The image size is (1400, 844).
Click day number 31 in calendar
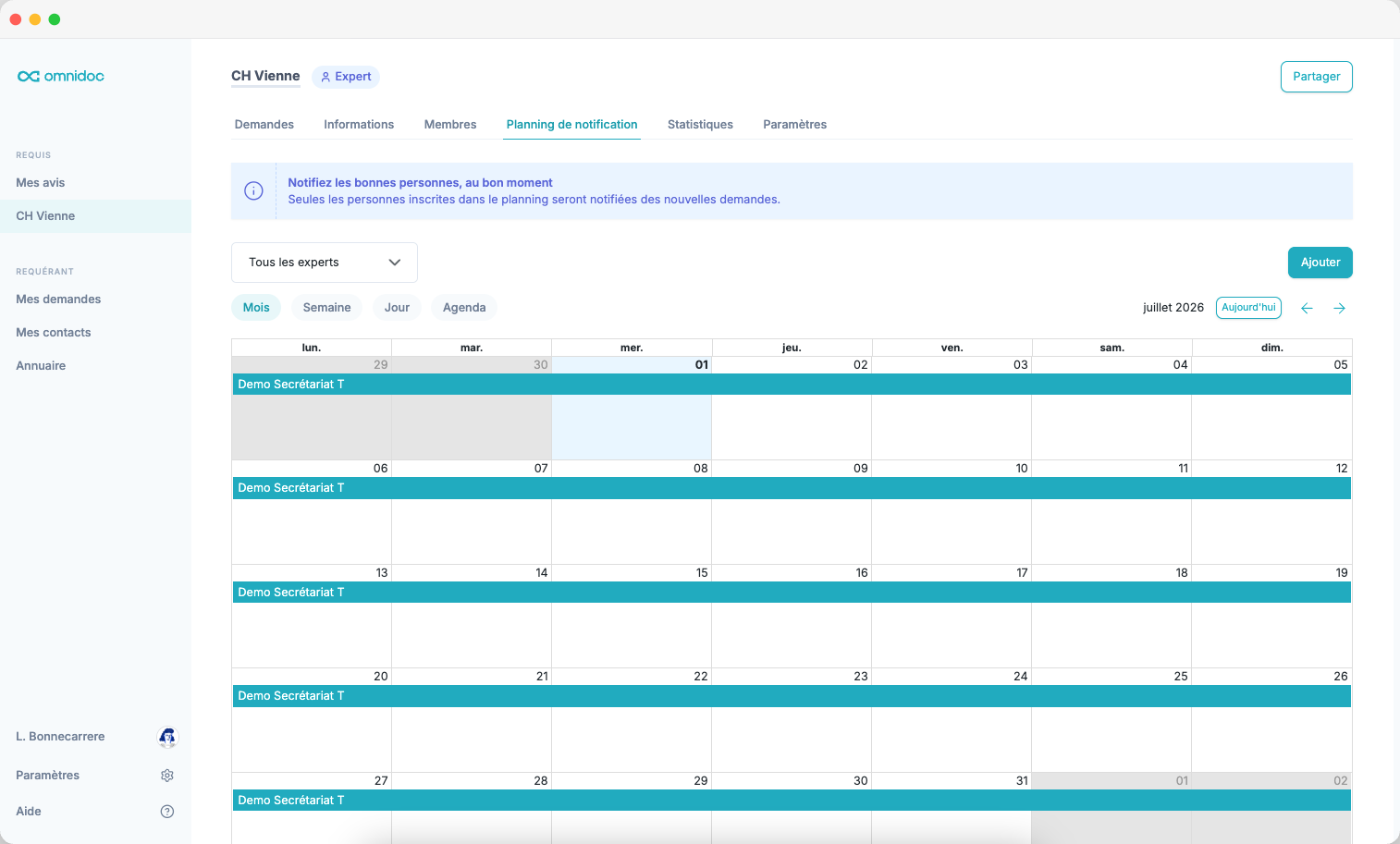click(1022, 781)
